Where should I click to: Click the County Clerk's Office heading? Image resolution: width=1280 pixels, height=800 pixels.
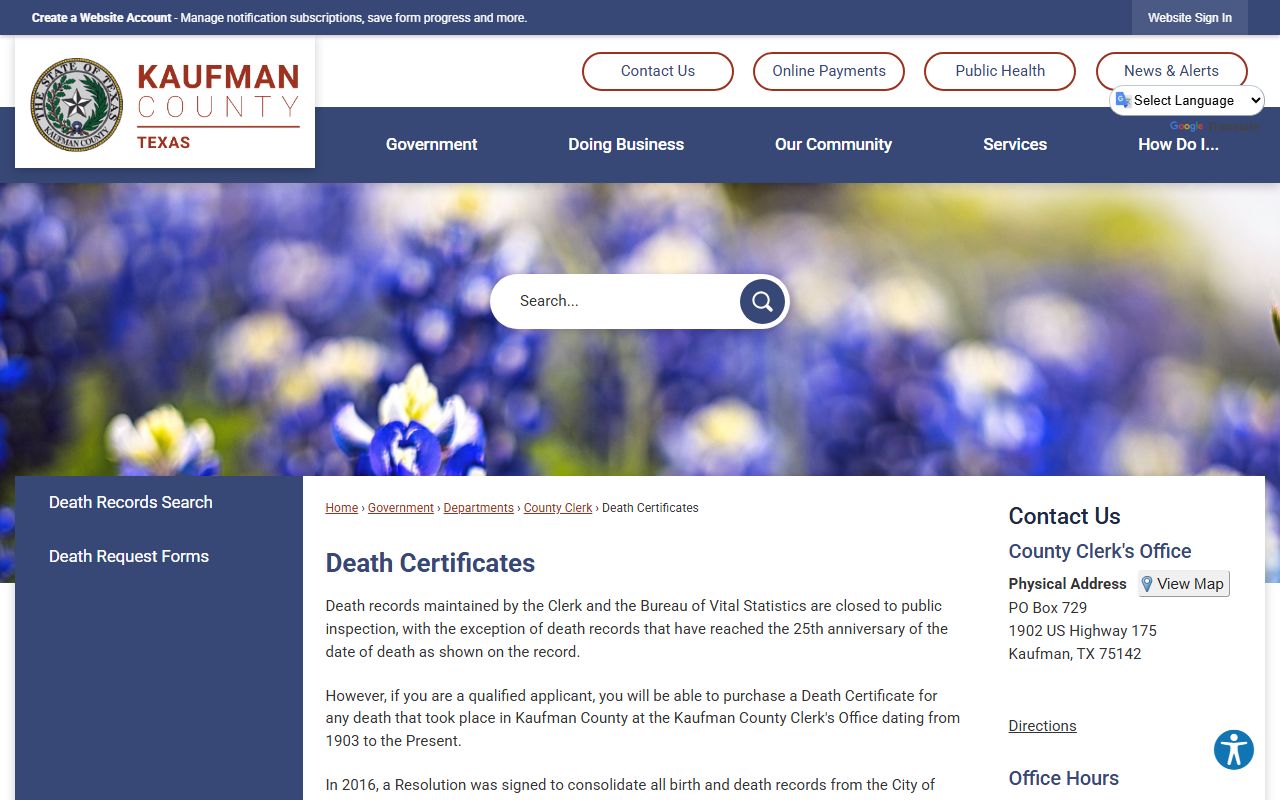click(x=1100, y=551)
